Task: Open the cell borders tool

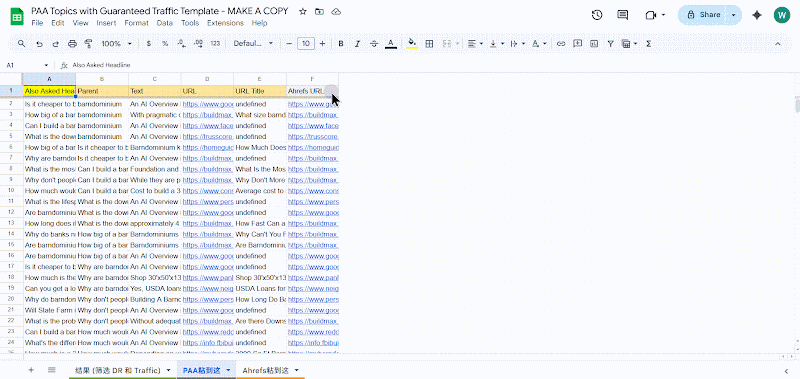Action: pyautogui.click(x=429, y=44)
